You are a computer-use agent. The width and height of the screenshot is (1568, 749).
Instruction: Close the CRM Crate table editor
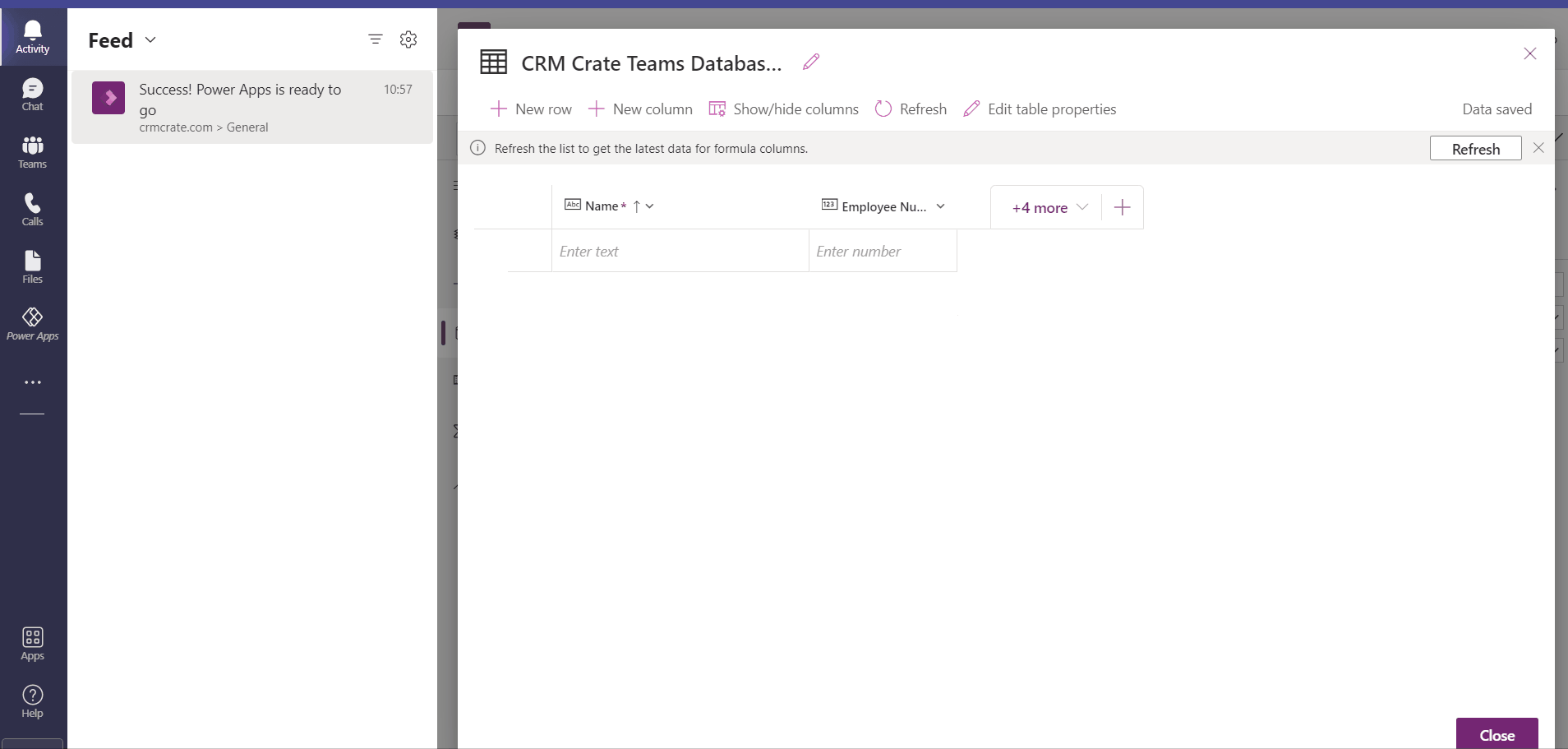click(1529, 54)
